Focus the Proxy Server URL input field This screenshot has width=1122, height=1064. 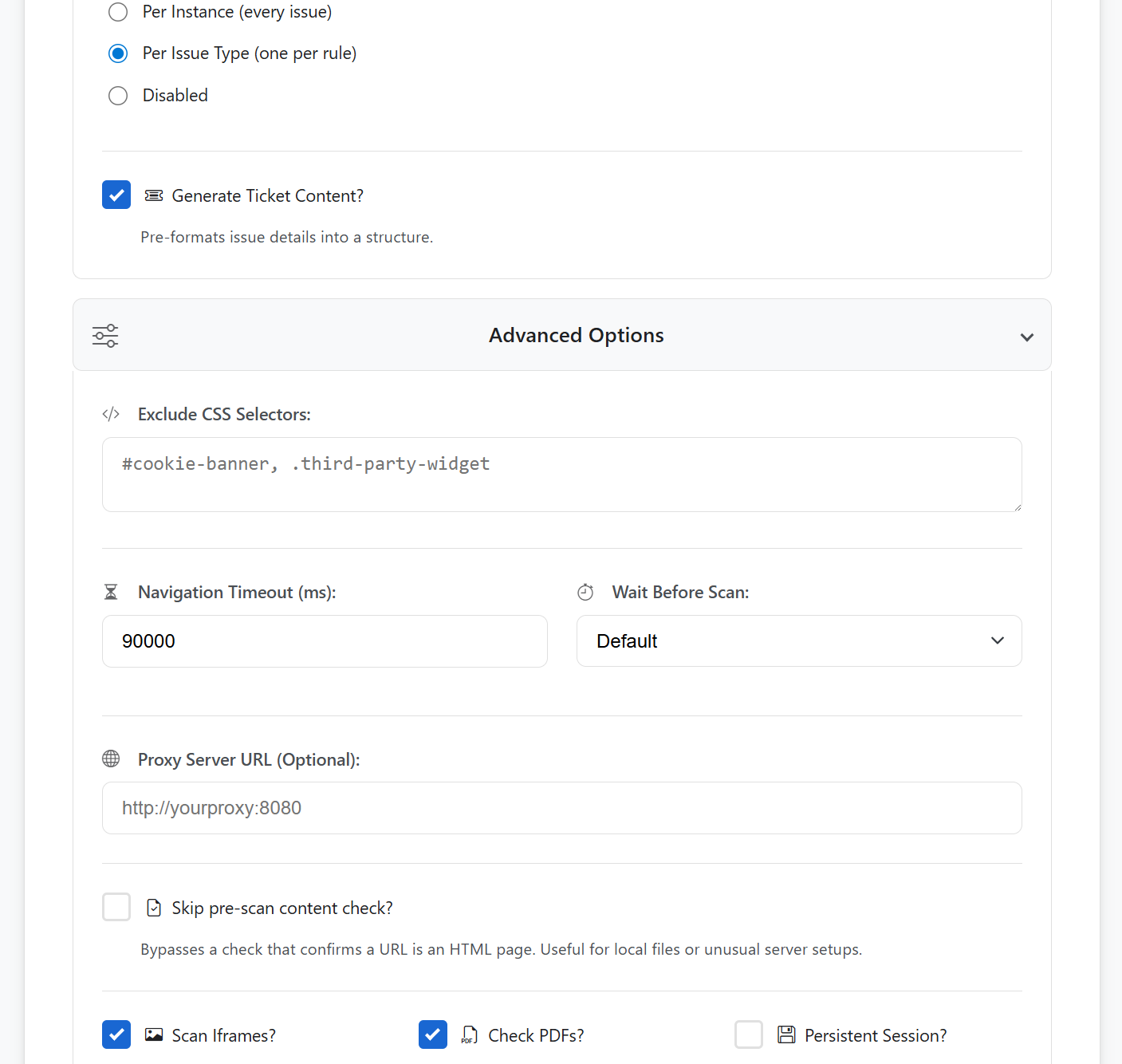click(561, 808)
